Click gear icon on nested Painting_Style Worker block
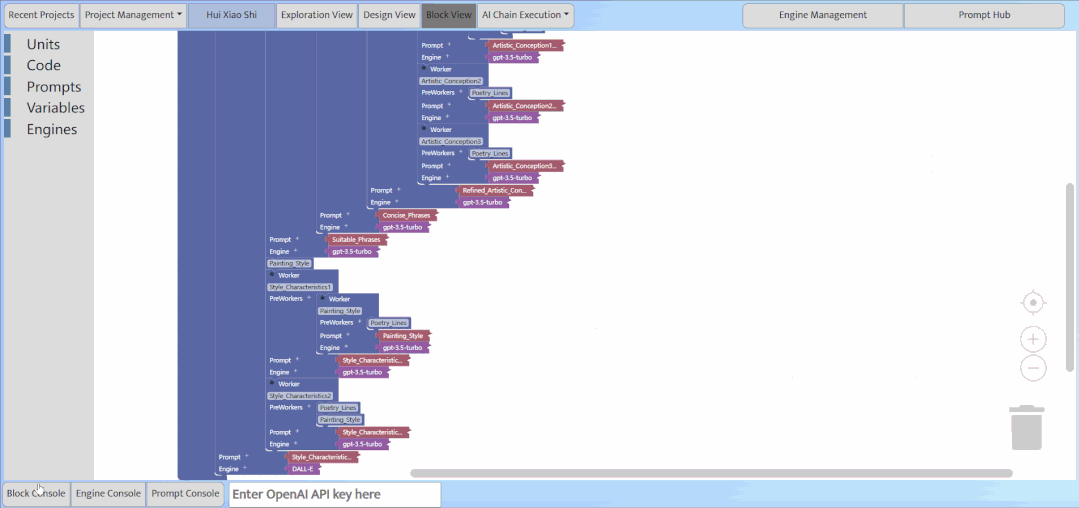 click(323, 299)
